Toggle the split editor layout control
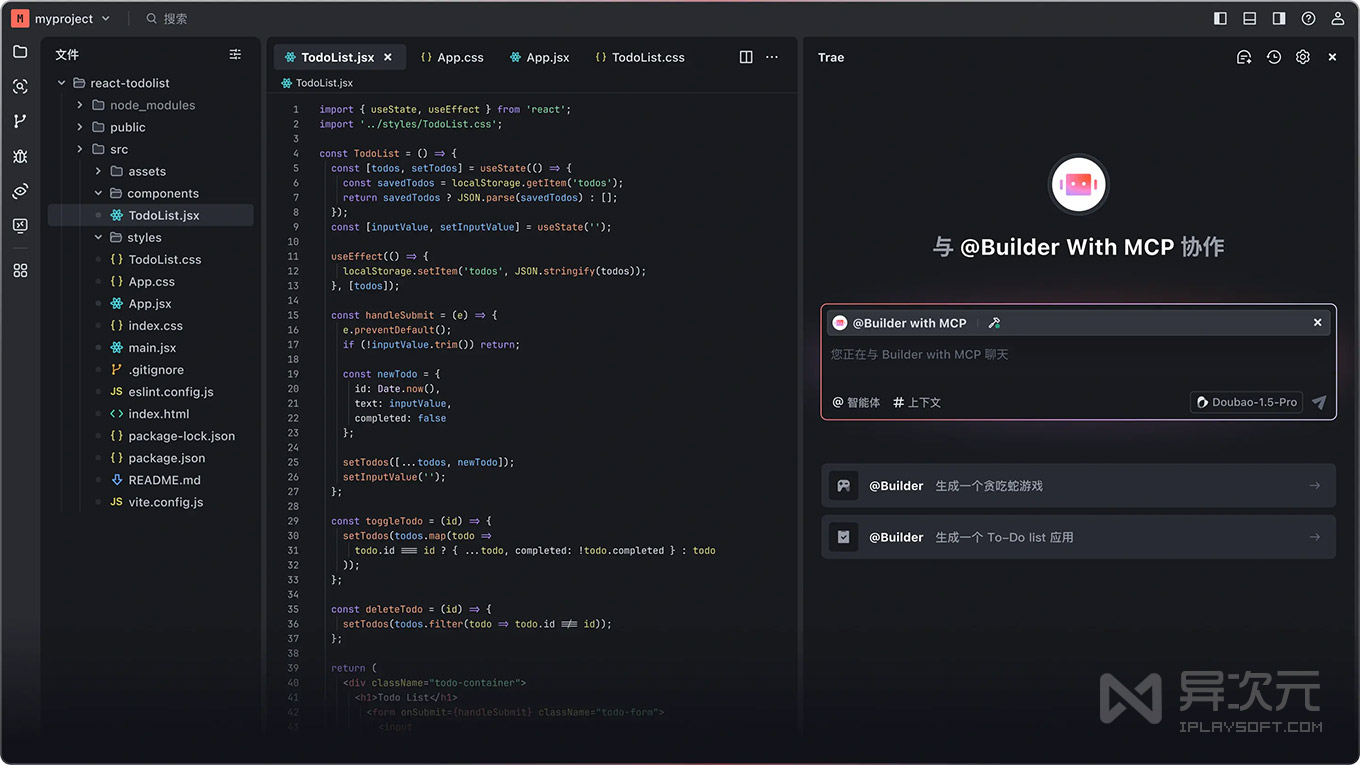 point(746,57)
